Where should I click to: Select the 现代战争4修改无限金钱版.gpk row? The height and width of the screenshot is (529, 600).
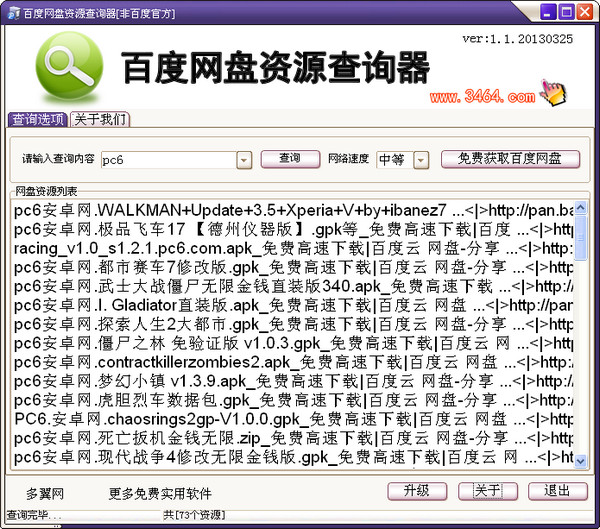coord(293,457)
